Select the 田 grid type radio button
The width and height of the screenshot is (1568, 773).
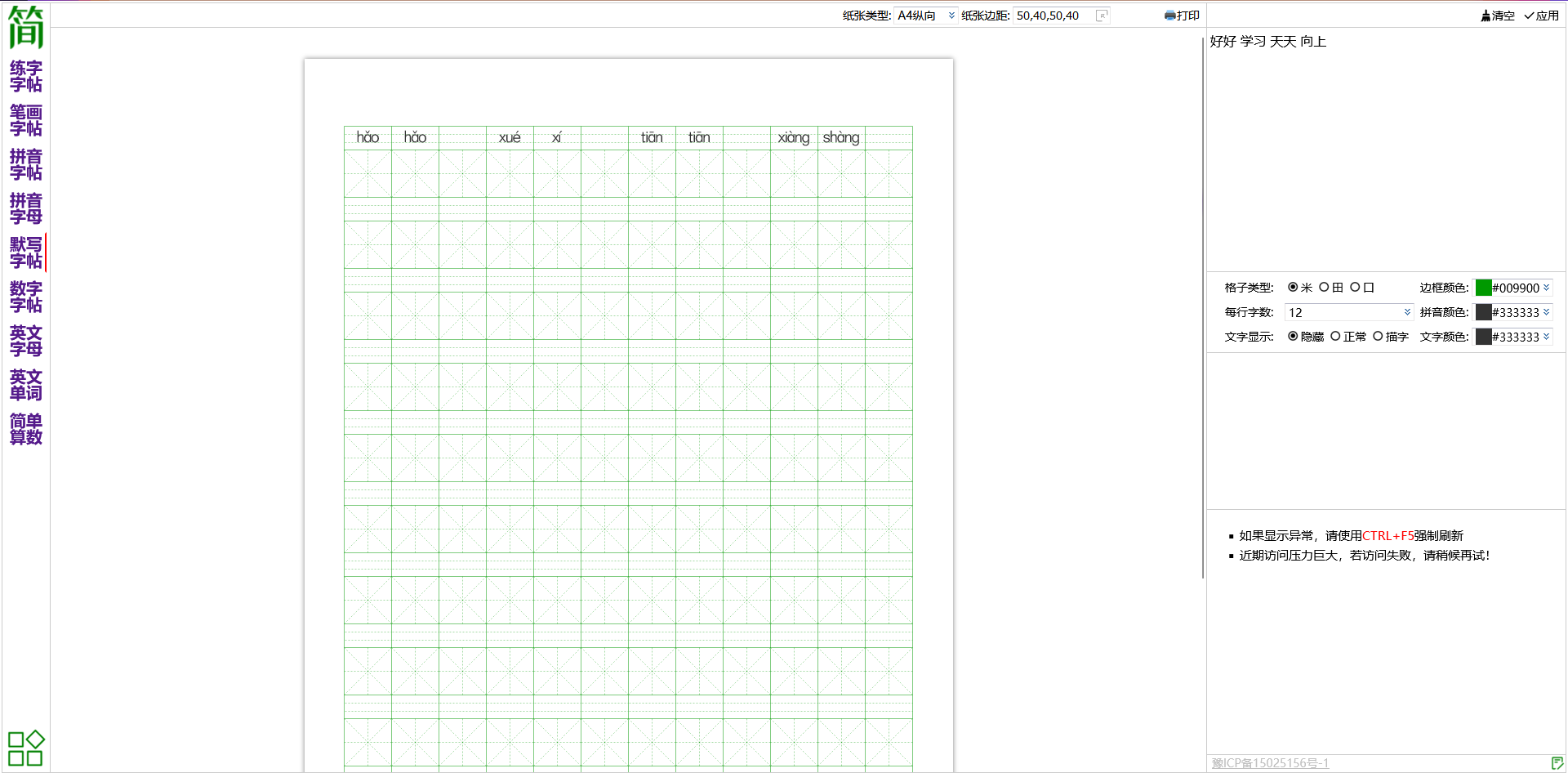tap(1324, 288)
